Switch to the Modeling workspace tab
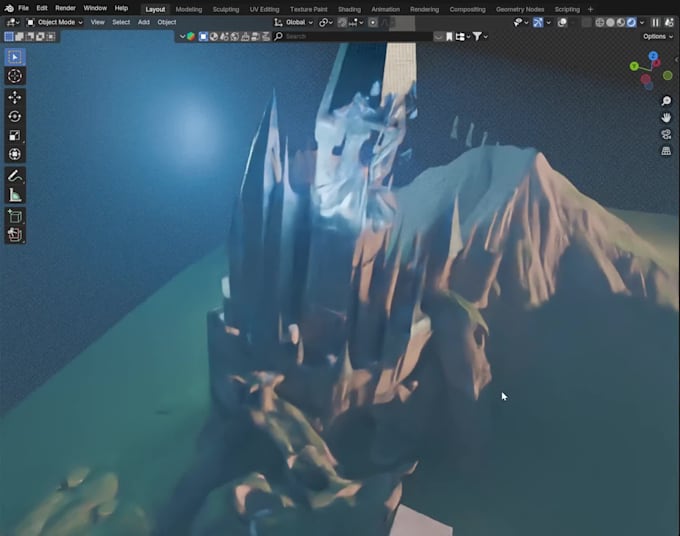The height and width of the screenshot is (536, 680). pyautogui.click(x=189, y=9)
